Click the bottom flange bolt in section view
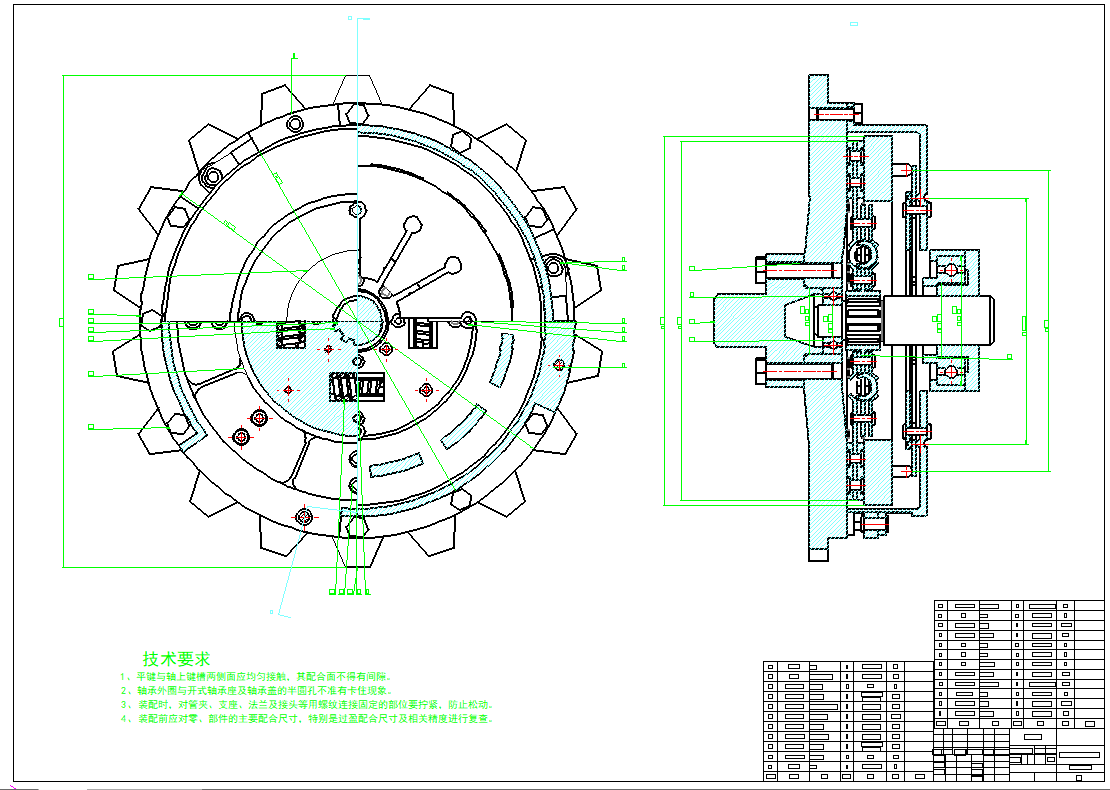The width and height of the screenshot is (1110, 790). click(872, 523)
